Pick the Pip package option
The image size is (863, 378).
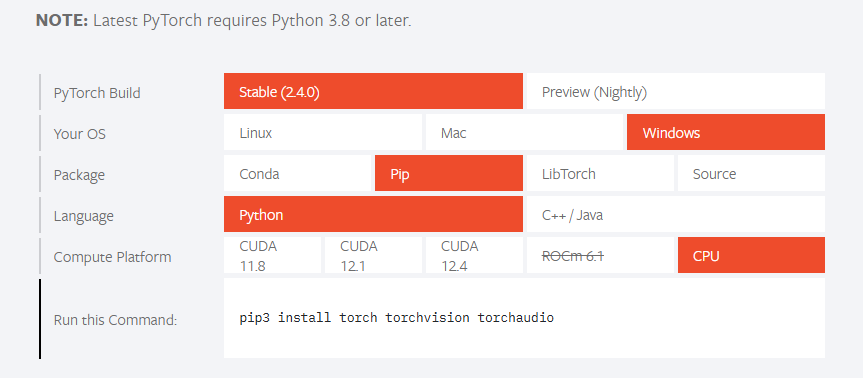coord(449,173)
